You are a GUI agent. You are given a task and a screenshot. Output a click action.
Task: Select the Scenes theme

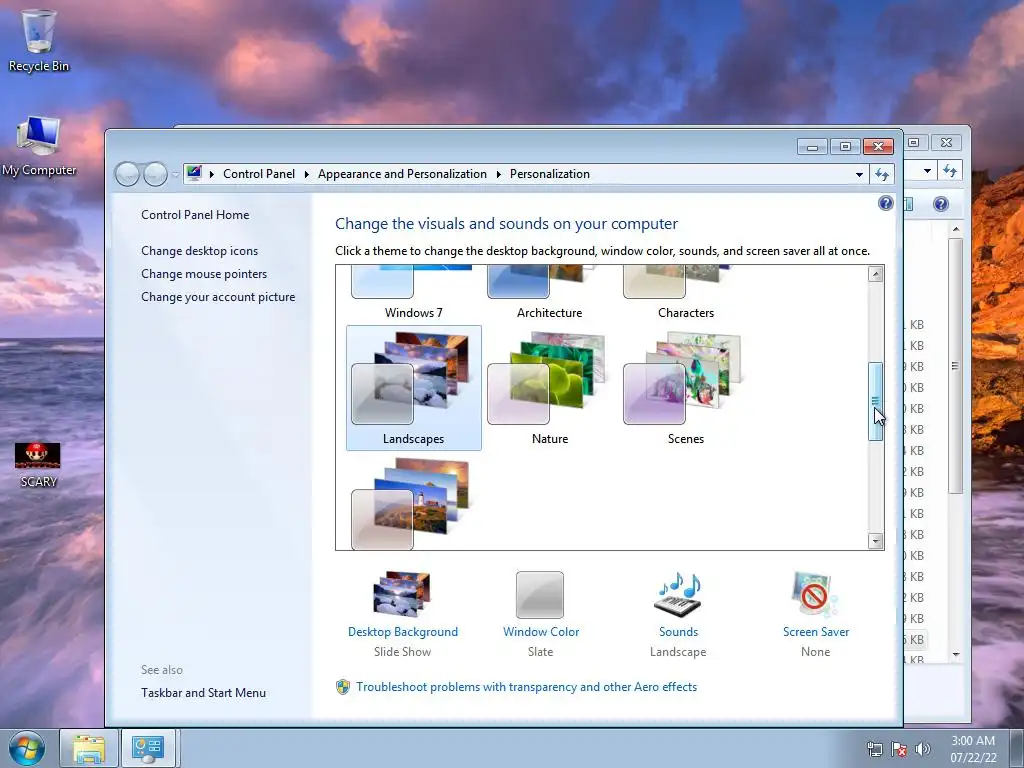(686, 388)
